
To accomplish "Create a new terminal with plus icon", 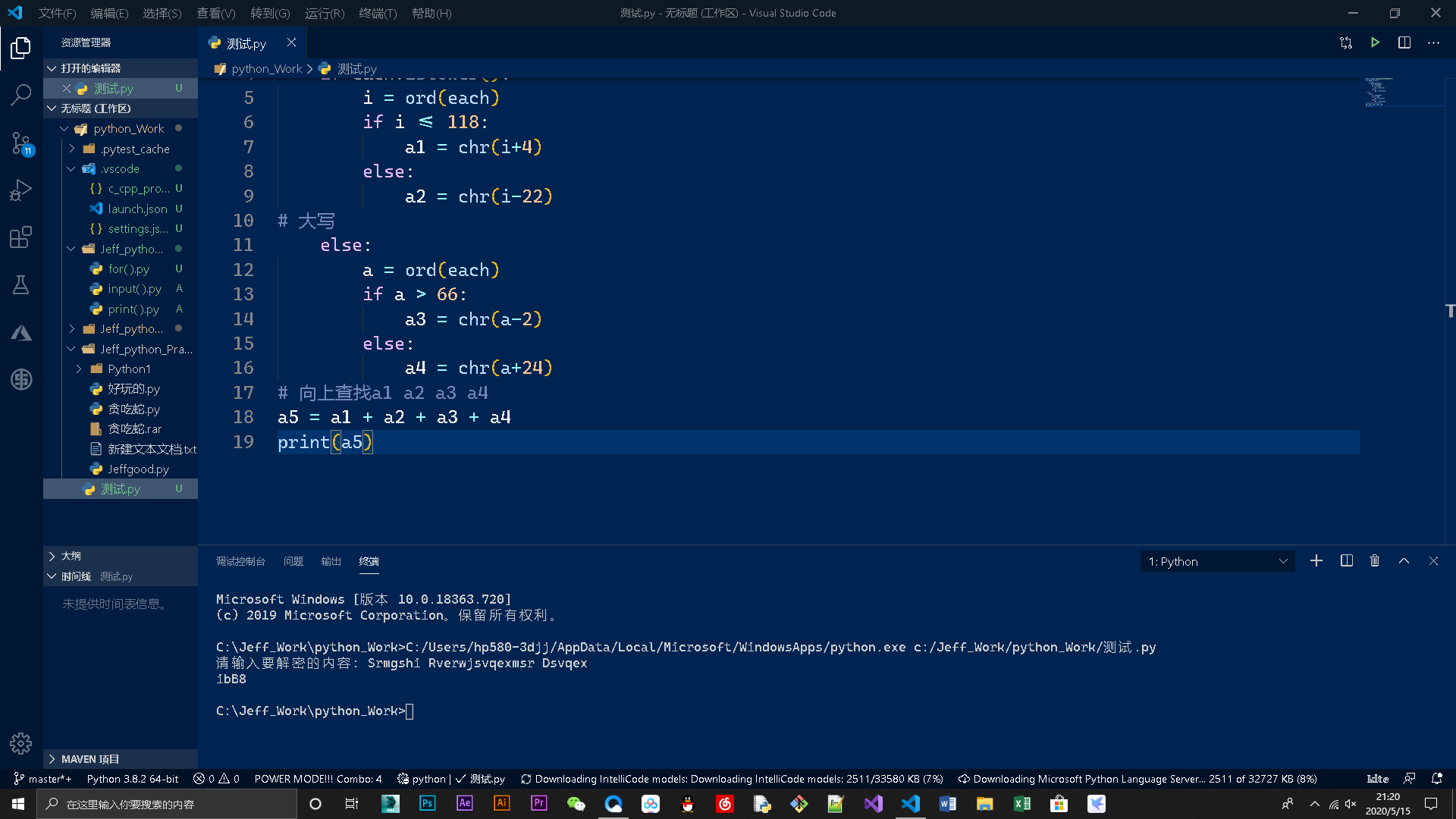I will tap(1316, 561).
